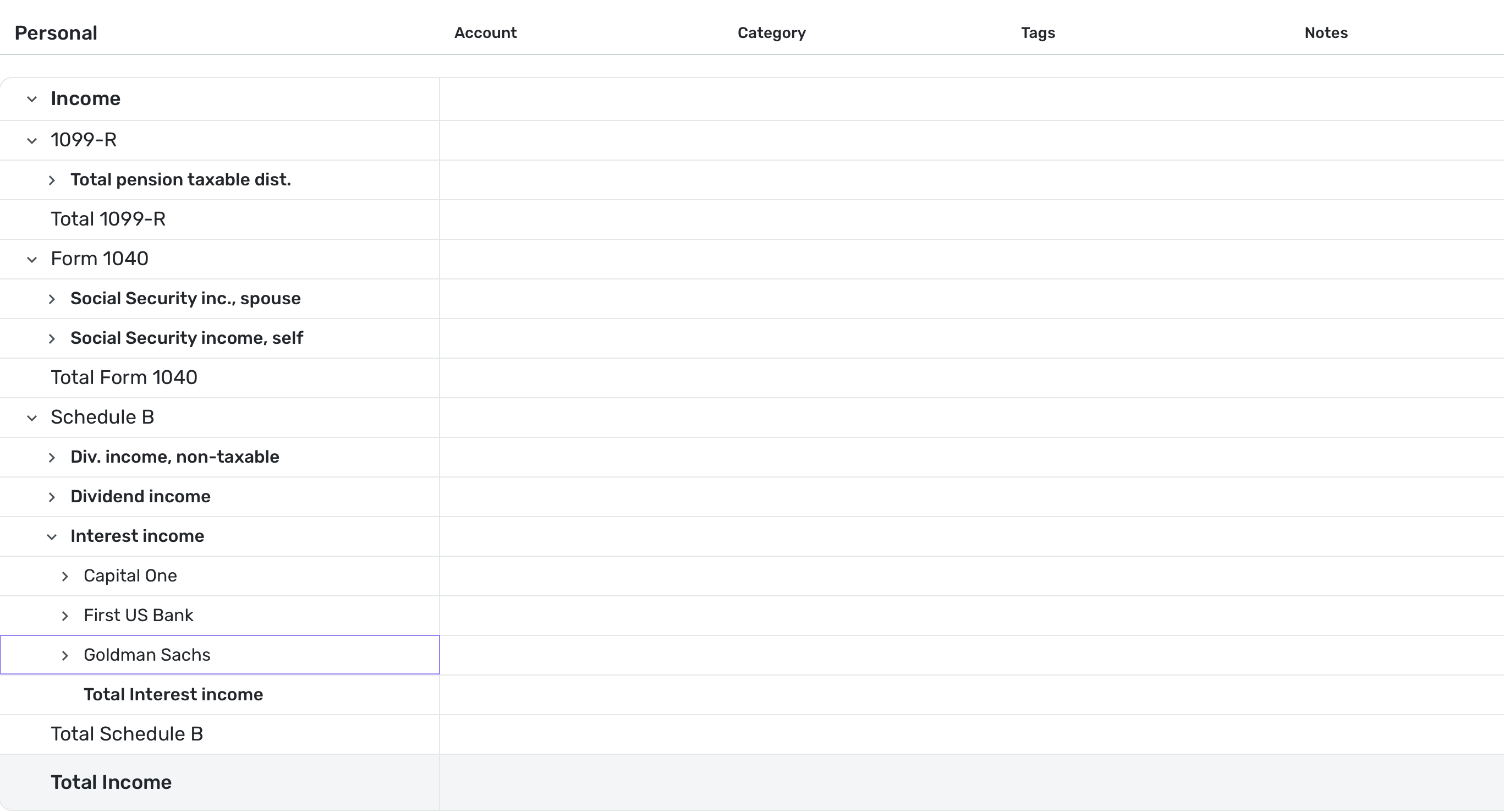
Task: Click the Category column header
Action: 771,32
